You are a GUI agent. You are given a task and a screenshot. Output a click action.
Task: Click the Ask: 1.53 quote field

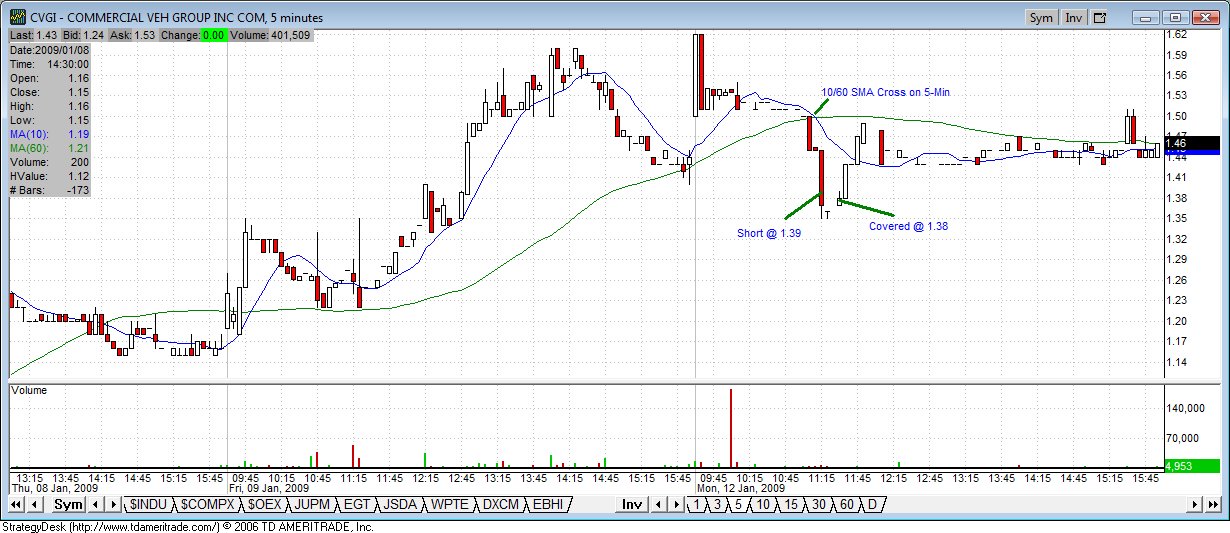(132, 35)
